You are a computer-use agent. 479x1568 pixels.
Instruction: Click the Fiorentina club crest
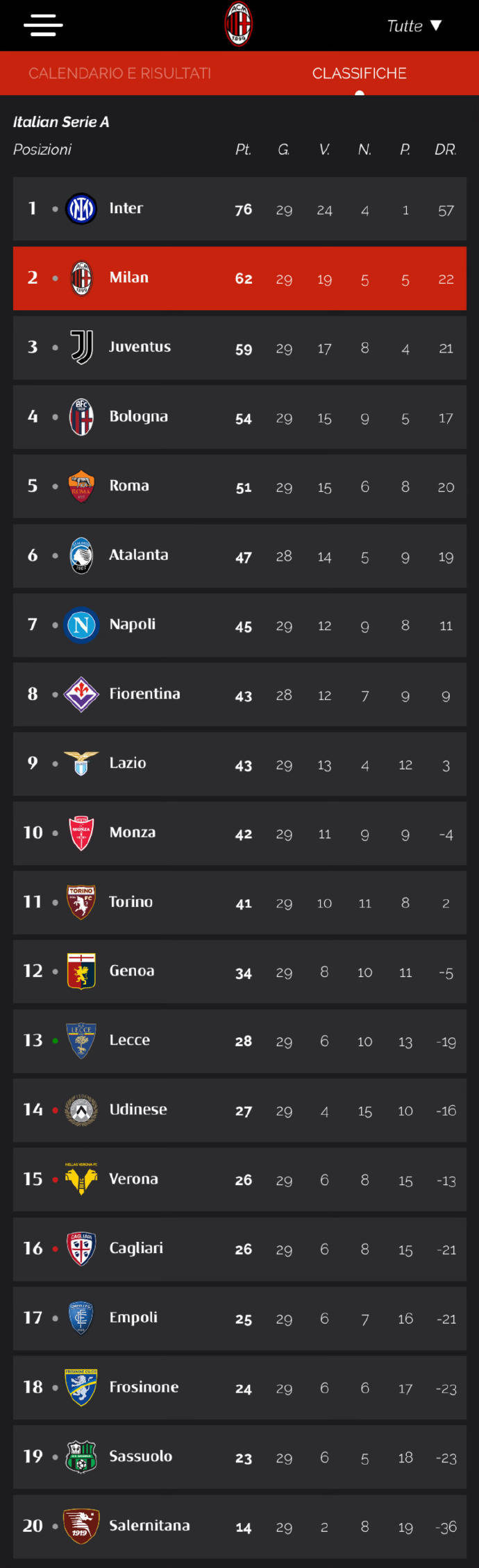[x=81, y=694]
